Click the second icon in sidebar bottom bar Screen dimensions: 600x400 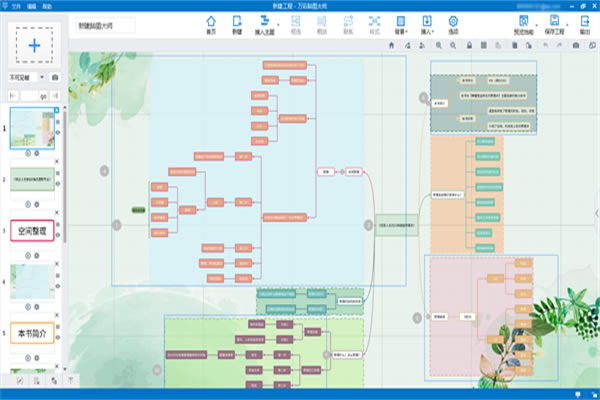(x=37, y=380)
